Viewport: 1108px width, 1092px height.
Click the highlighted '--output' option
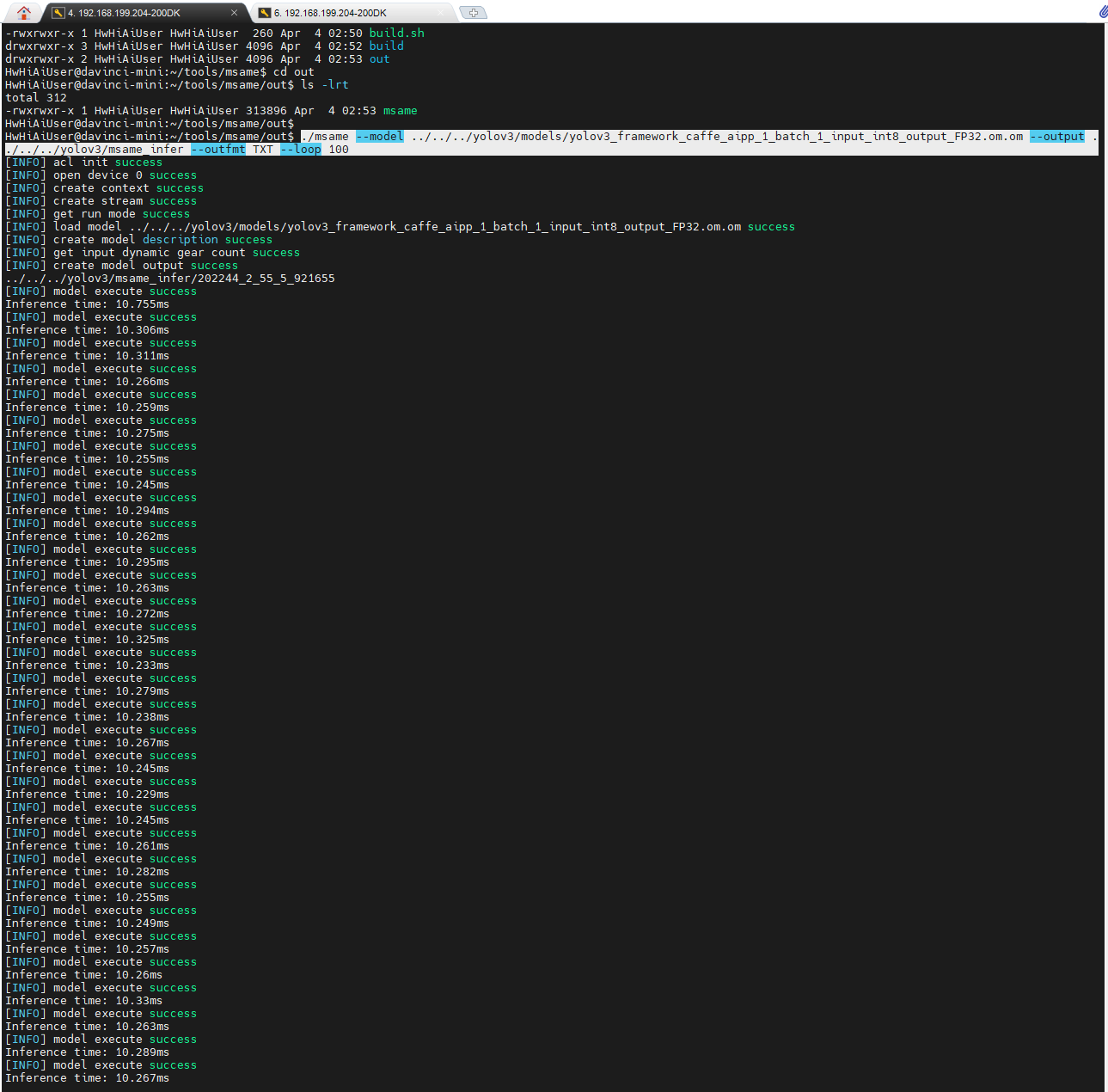point(1057,137)
